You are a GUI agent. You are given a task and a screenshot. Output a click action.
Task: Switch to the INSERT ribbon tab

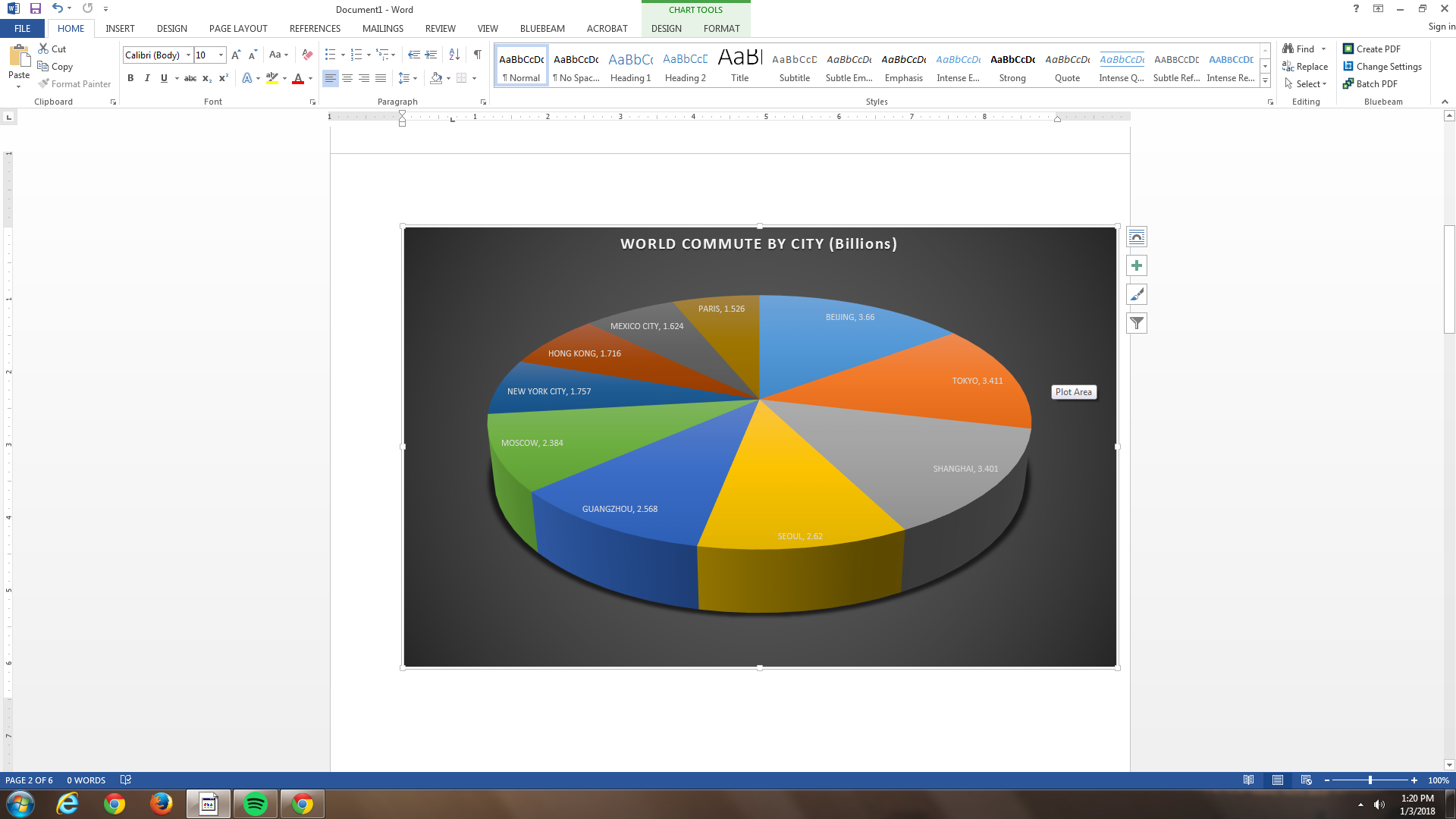coord(120,29)
